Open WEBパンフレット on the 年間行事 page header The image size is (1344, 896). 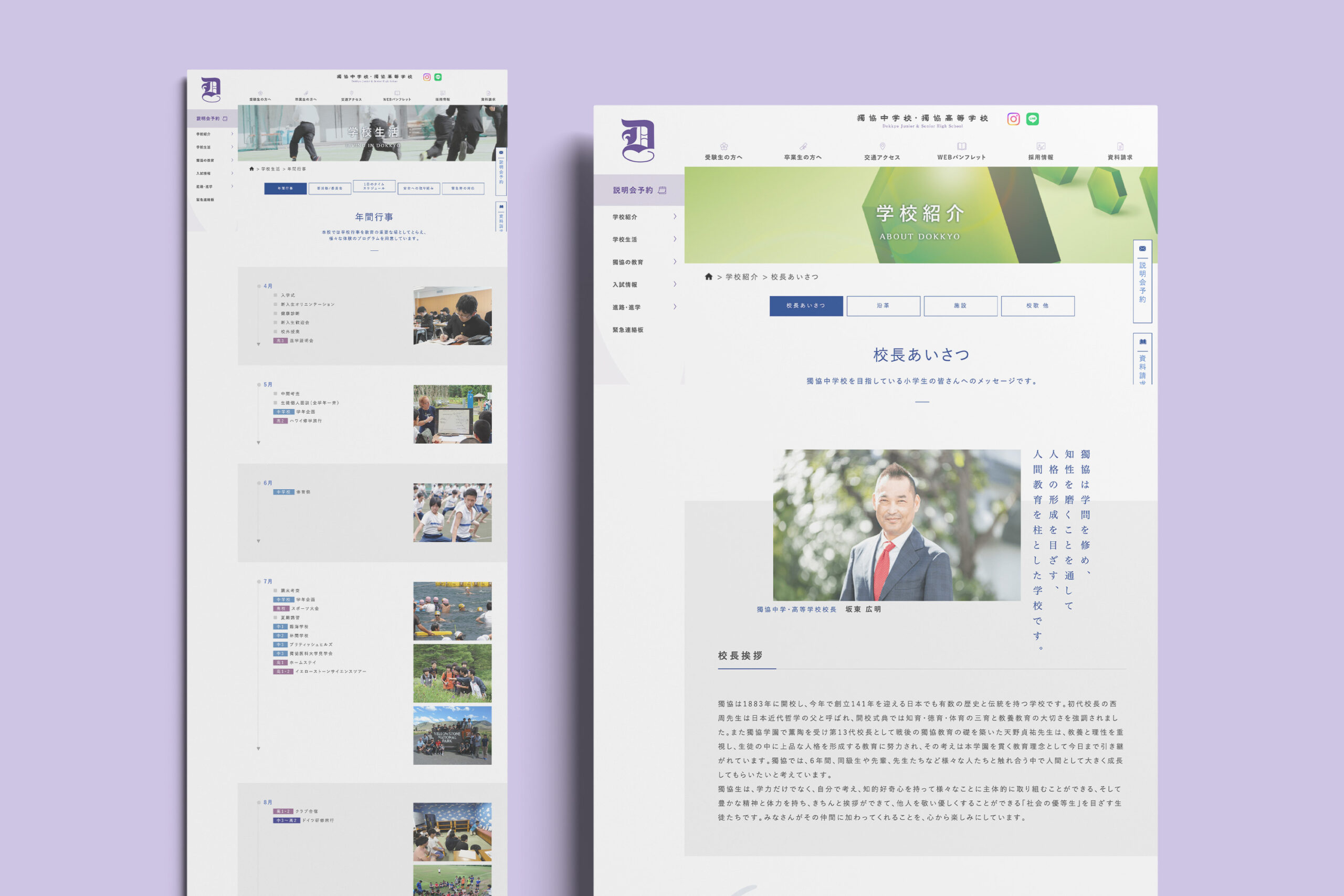pos(397,96)
